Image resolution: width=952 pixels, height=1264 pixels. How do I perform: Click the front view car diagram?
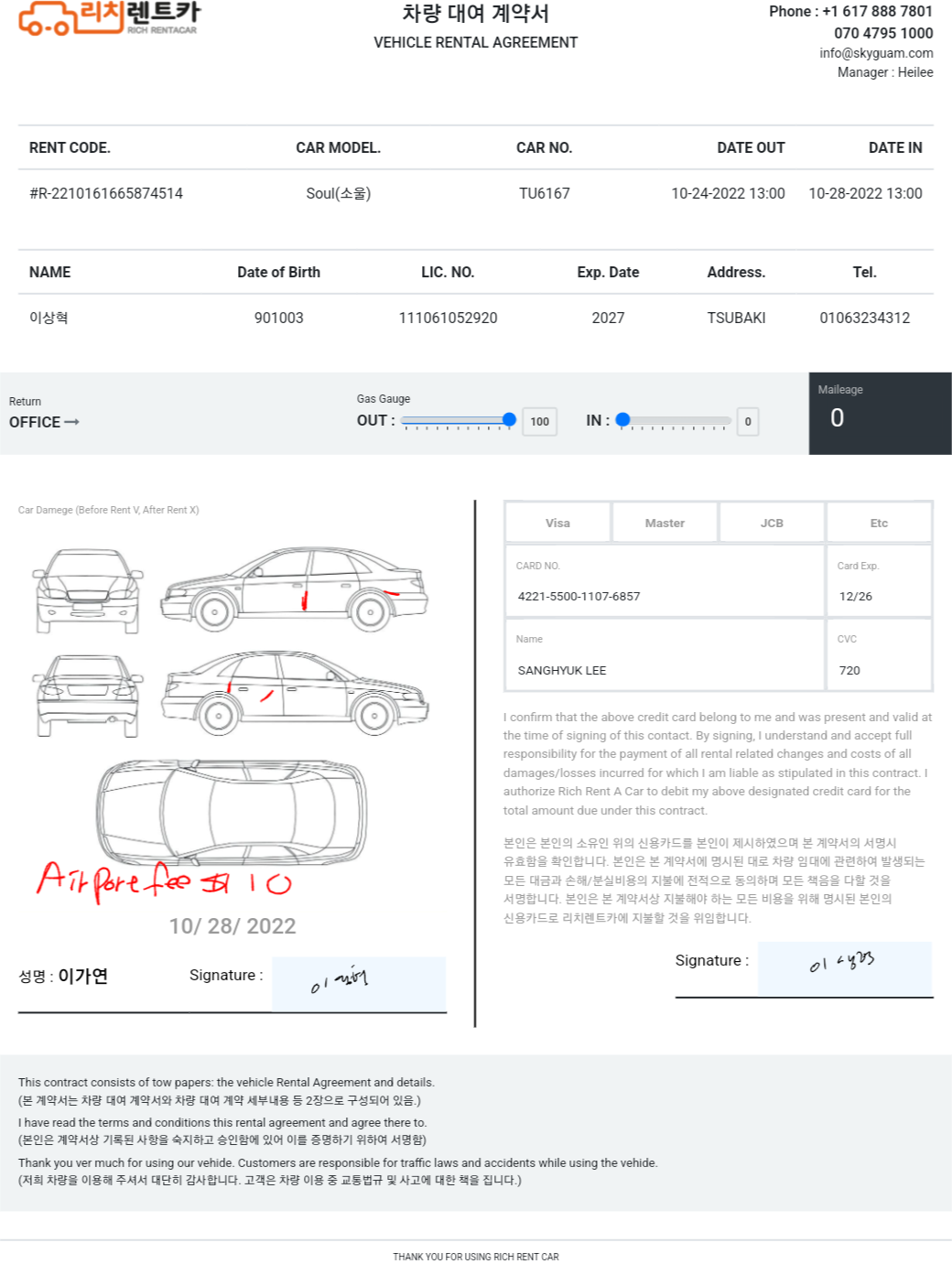coord(88,591)
